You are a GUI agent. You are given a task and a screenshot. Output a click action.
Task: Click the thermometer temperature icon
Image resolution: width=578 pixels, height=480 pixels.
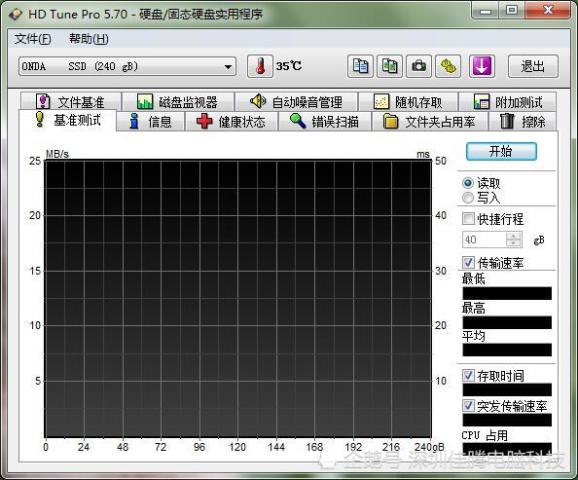tap(260, 66)
